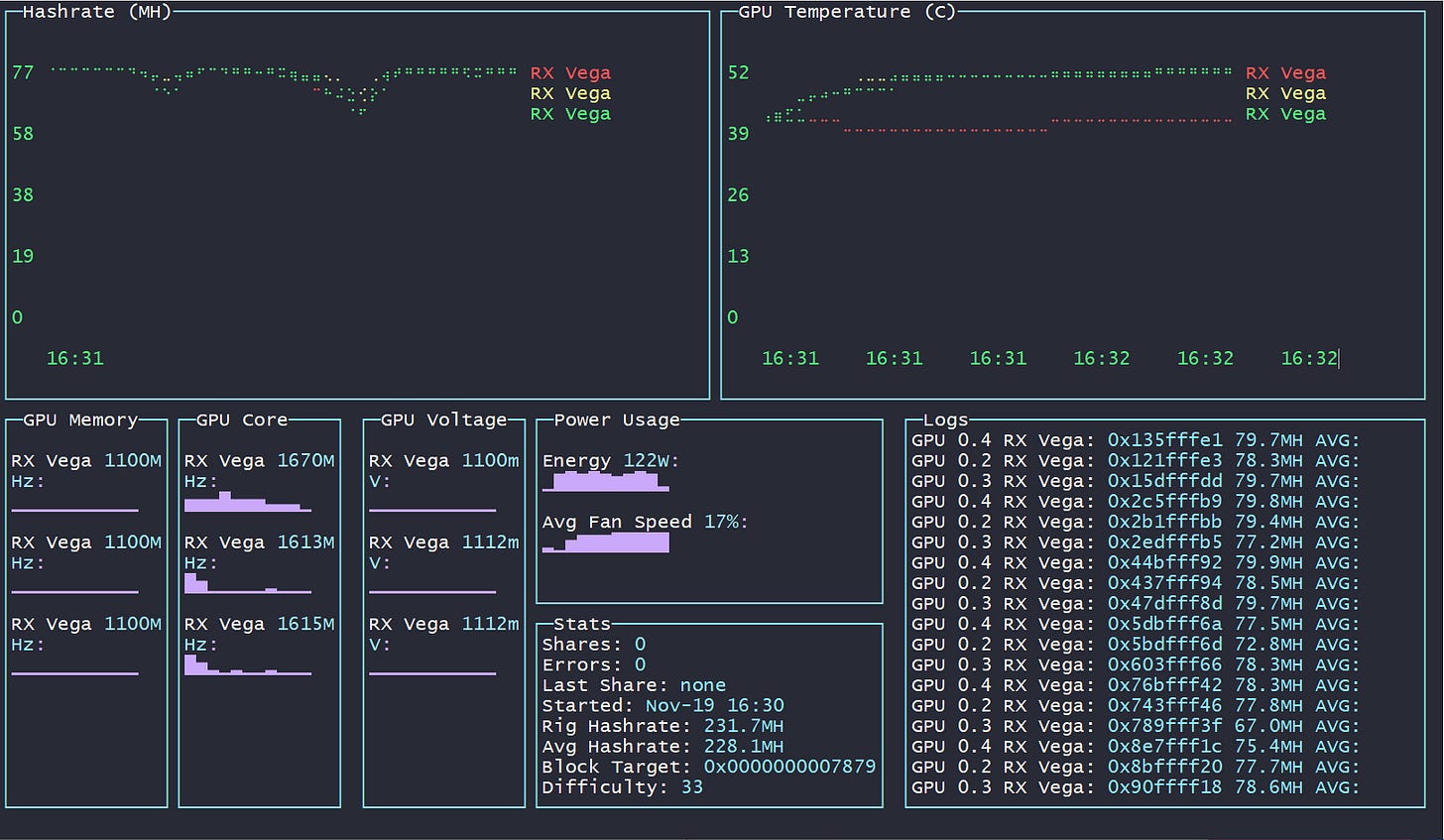Image resolution: width=1444 pixels, height=840 pixels.
Task: Click the Block Target 0x0000000007879 value
Action: pos(790,767)
